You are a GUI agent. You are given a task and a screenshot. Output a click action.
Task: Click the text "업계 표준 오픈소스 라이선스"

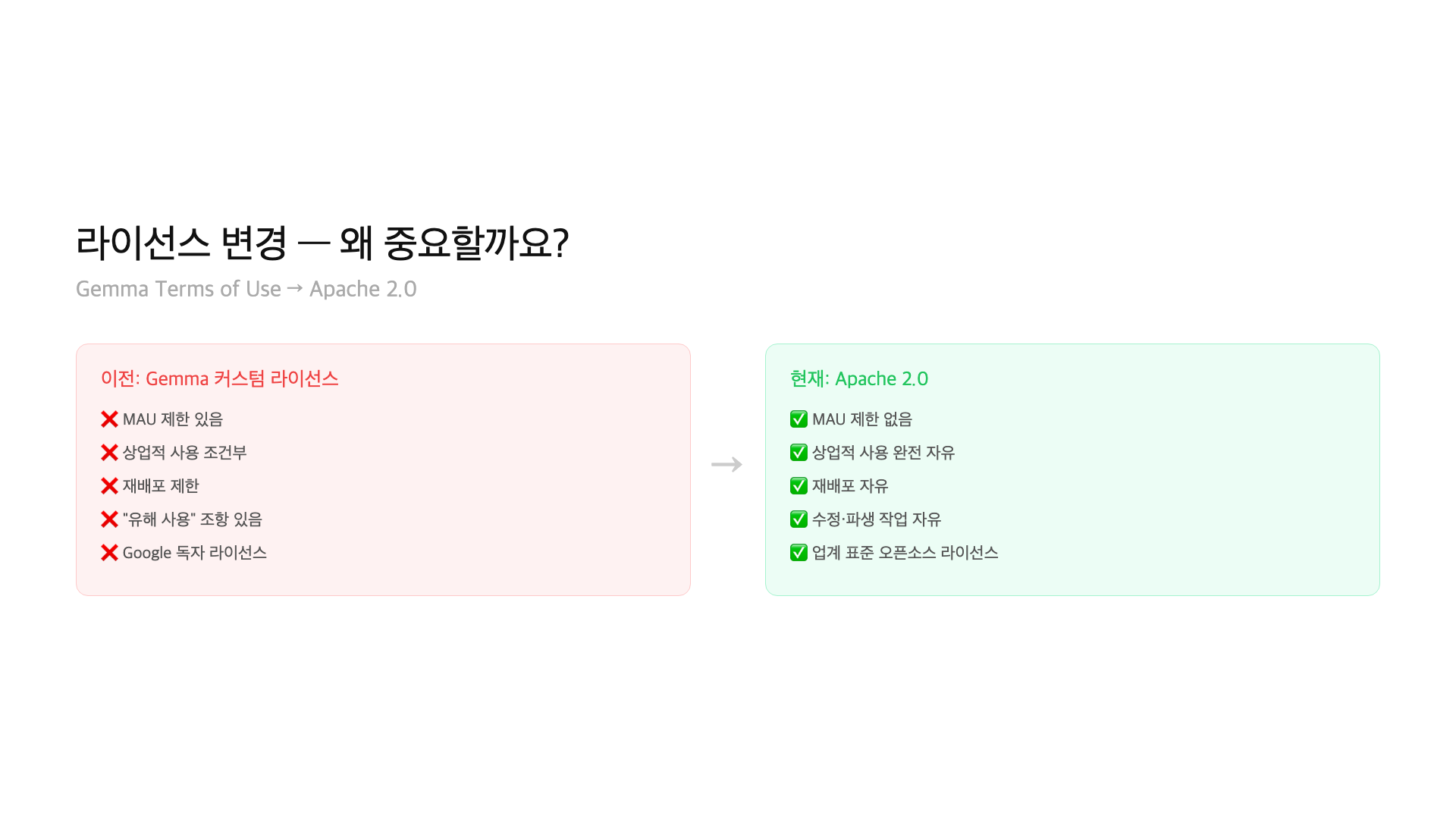click(x=905, y=553)
